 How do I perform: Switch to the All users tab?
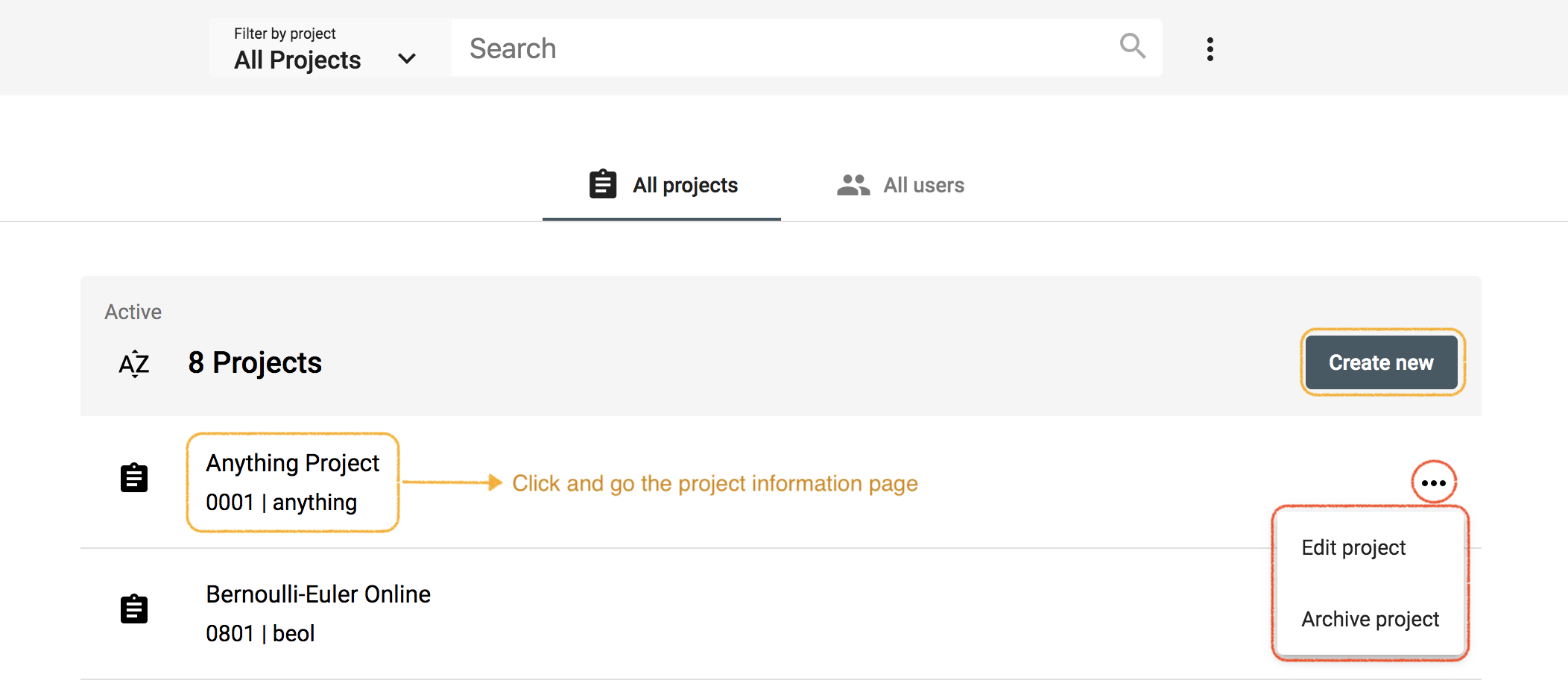click(923, 184)
